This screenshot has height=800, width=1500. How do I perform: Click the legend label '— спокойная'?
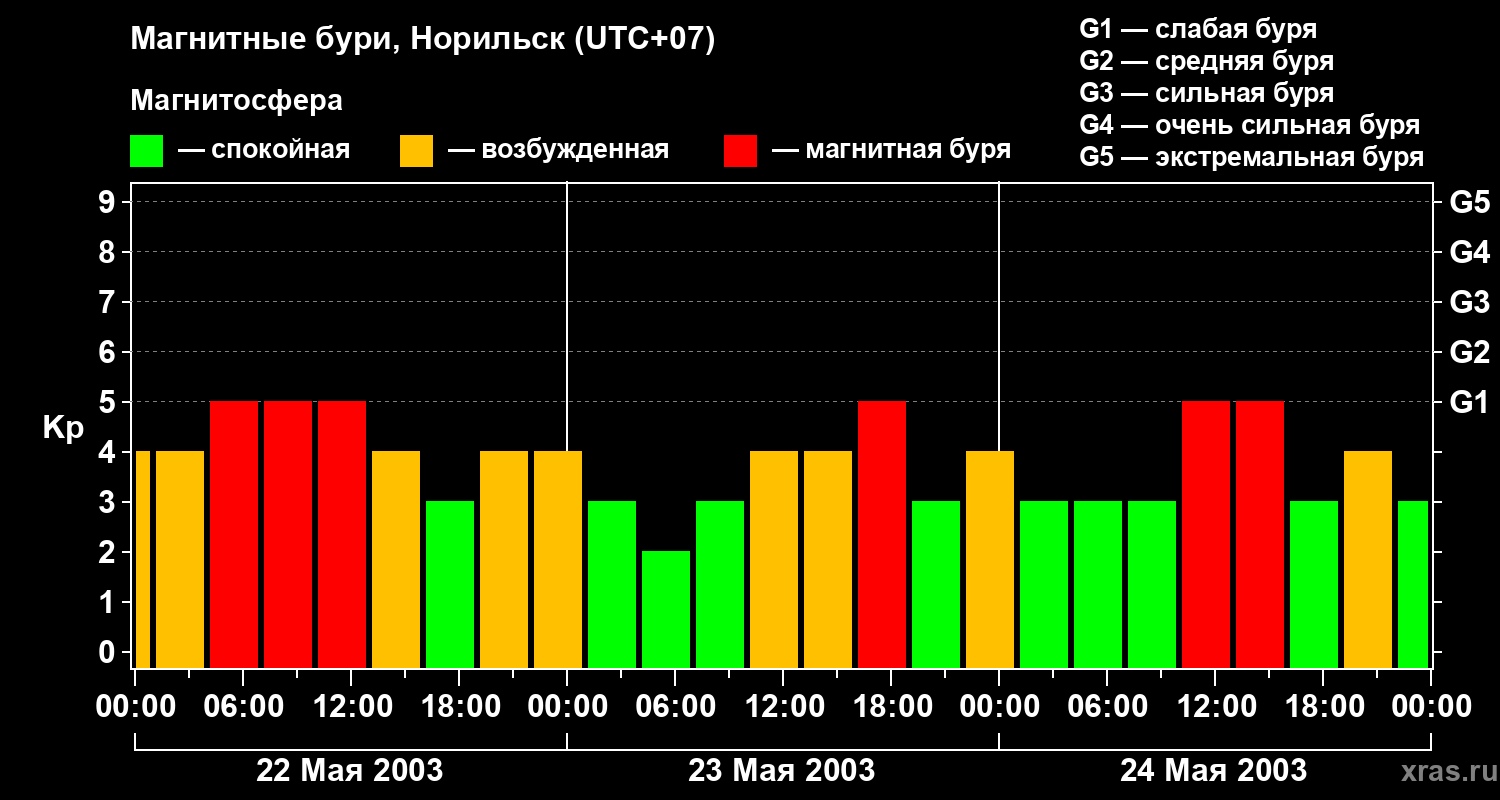tap(264, 150)
